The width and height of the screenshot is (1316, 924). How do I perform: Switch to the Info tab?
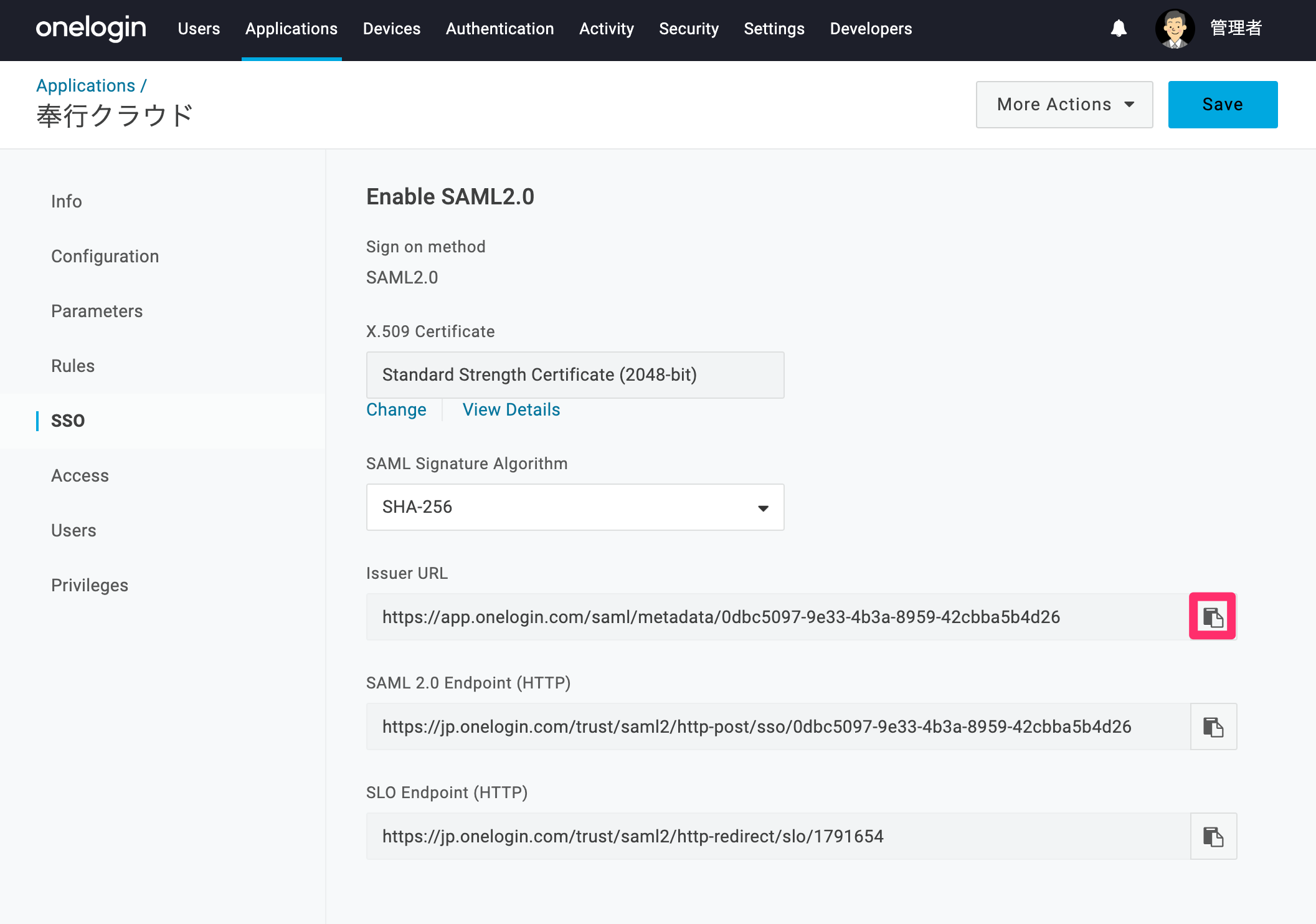point(67,201)
